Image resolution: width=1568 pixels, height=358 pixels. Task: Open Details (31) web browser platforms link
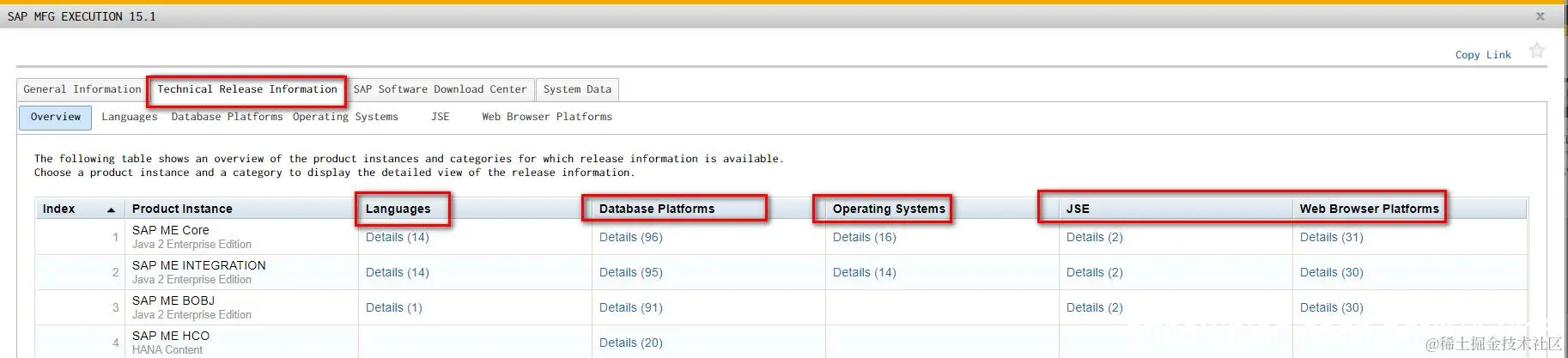tap(1332, 237)
